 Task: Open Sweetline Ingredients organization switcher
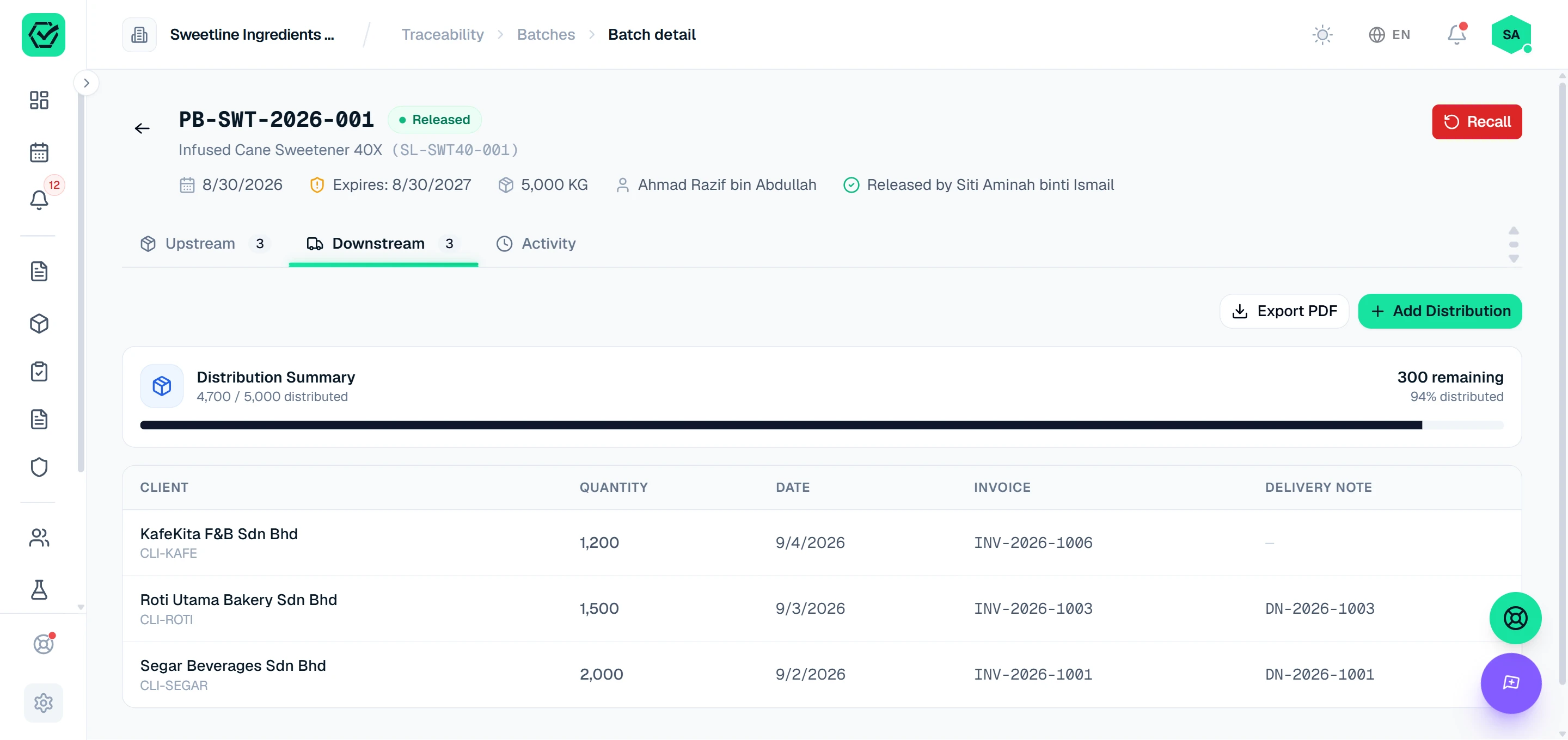pyautogui.click(x=252, y=35)
